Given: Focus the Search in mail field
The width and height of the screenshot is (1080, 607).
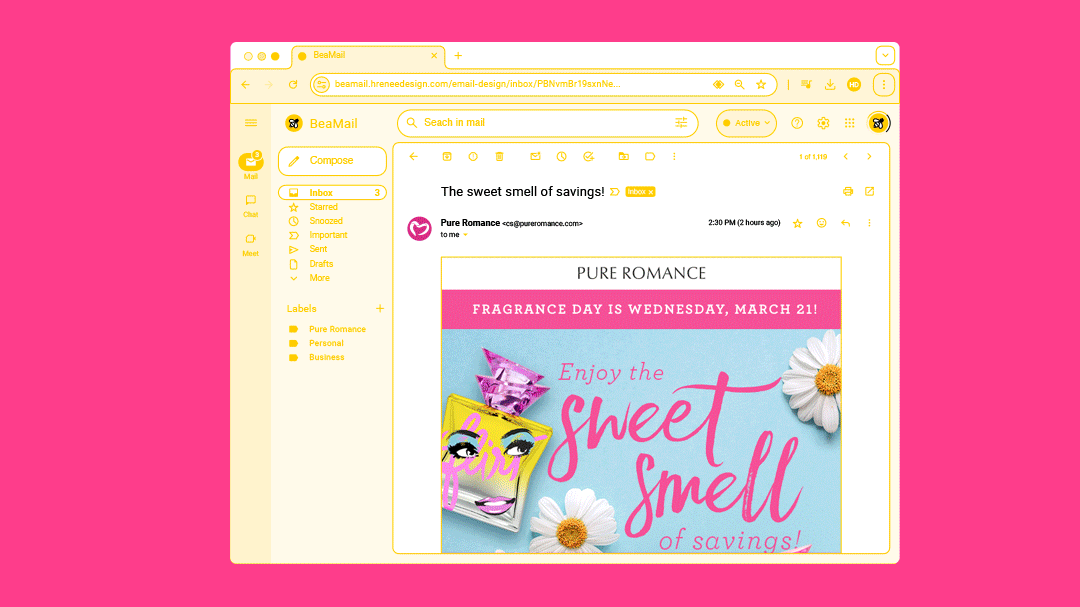Looking at the screenshot, I should pos(548,123).
